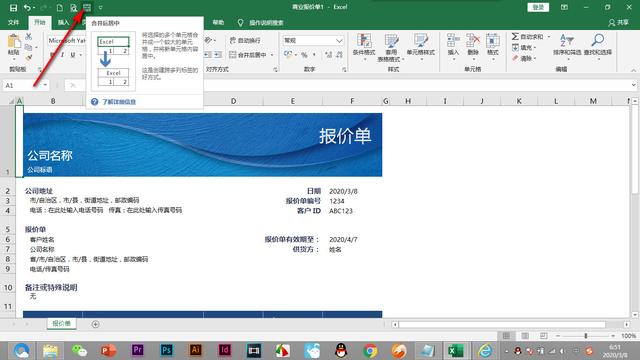The width and height of the screenshot is (640, 360).
Task: Adjust the zoom slider handle
Action: pos(586,336)
